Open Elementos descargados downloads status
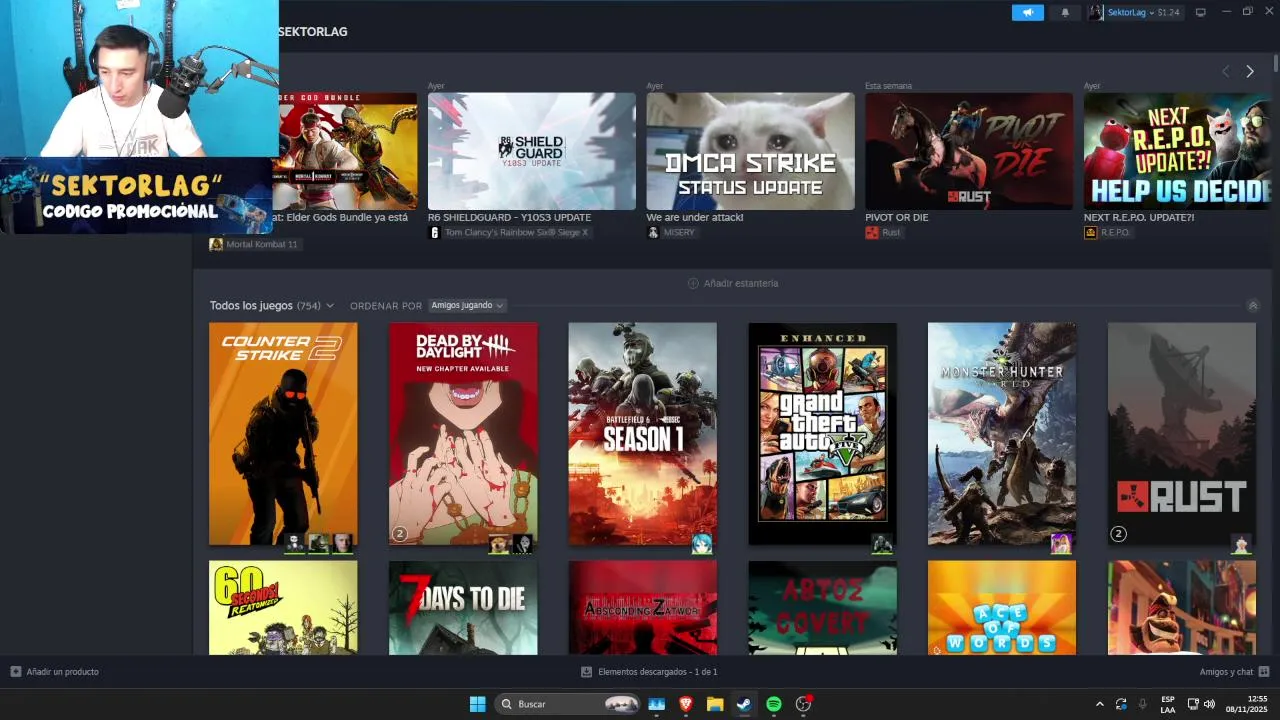Viewport: 1280px width, 720px height. tap(649, 672)
